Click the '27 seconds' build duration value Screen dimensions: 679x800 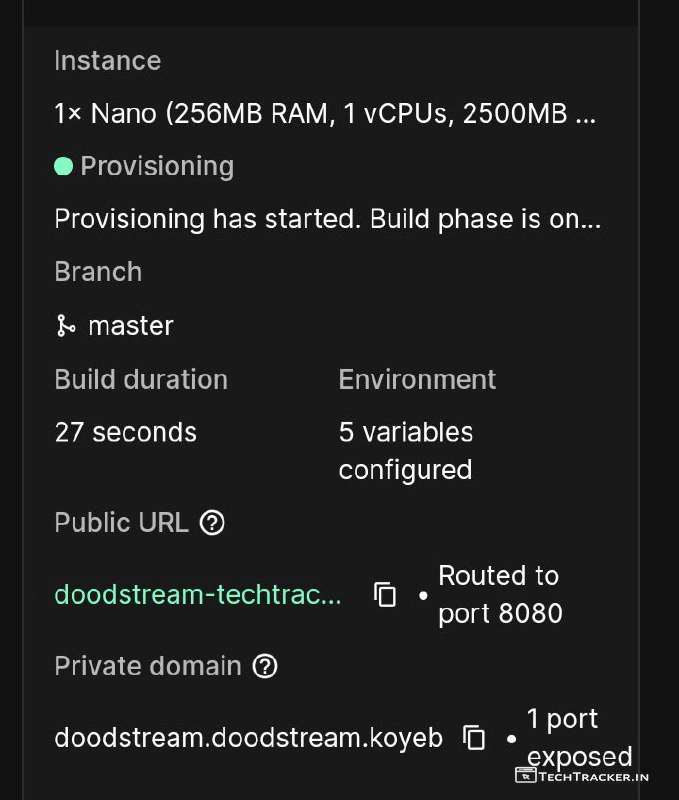point(126,432)
